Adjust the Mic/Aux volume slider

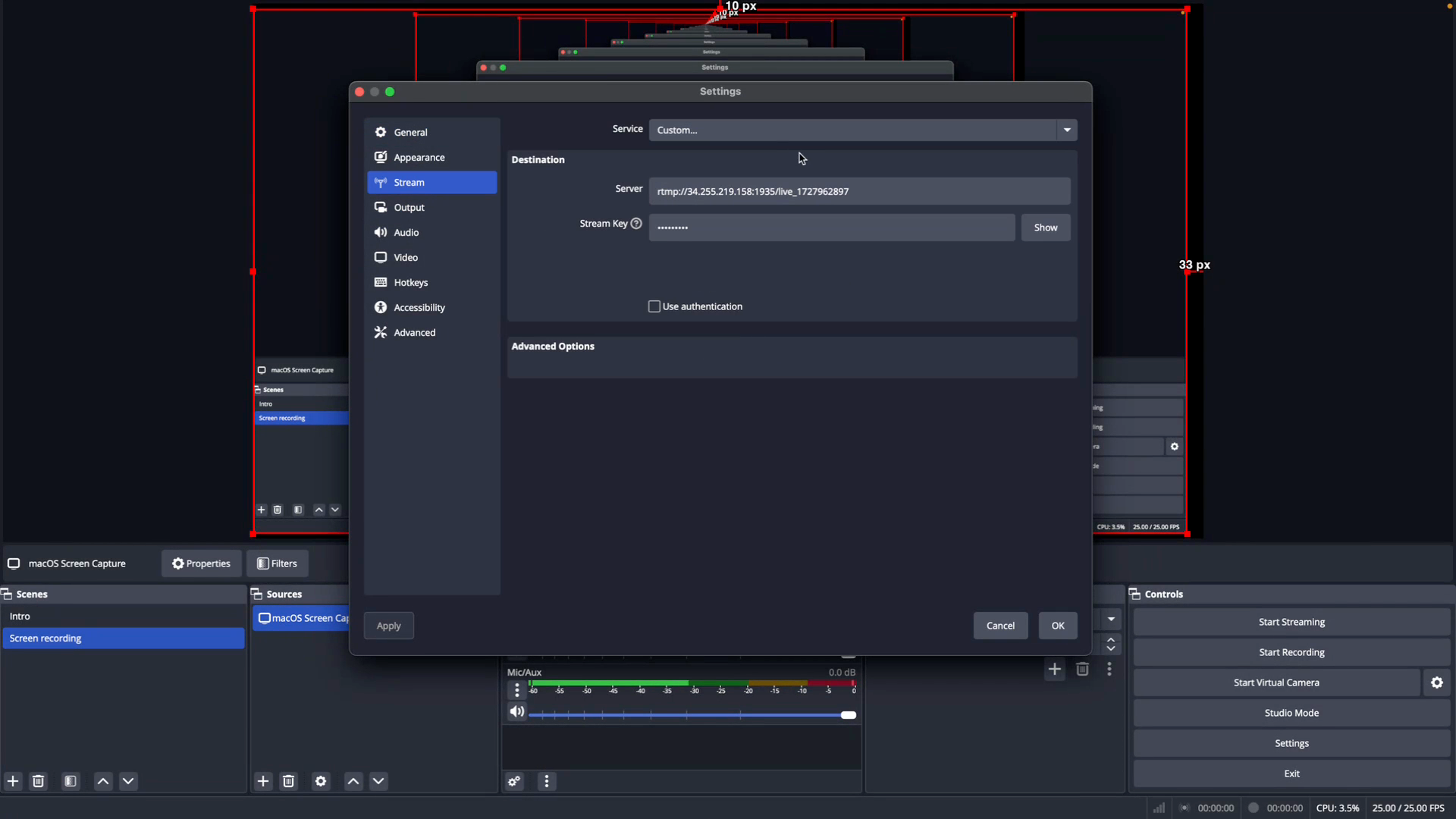pos(848,716)
